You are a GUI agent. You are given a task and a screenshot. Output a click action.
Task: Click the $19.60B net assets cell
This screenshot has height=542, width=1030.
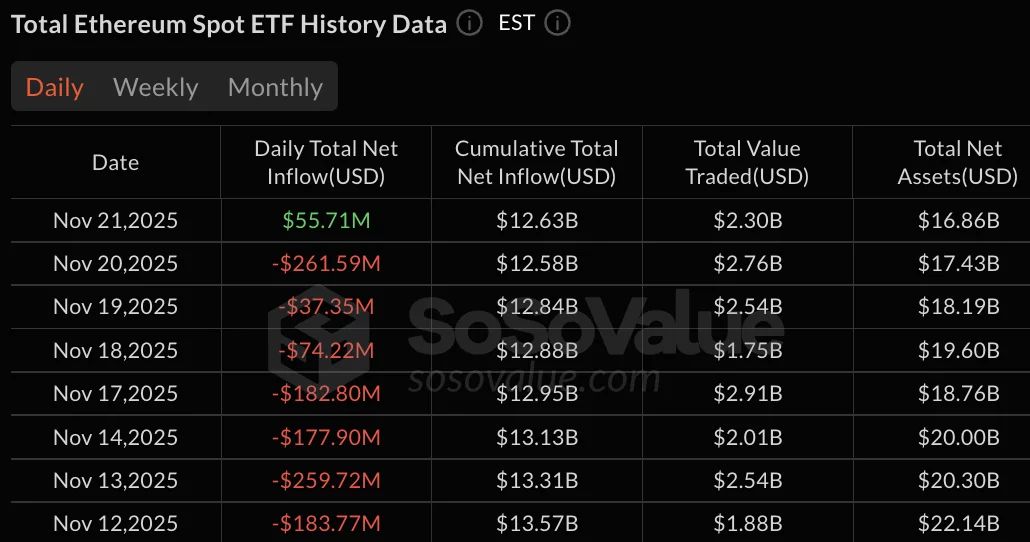point(958,351)
